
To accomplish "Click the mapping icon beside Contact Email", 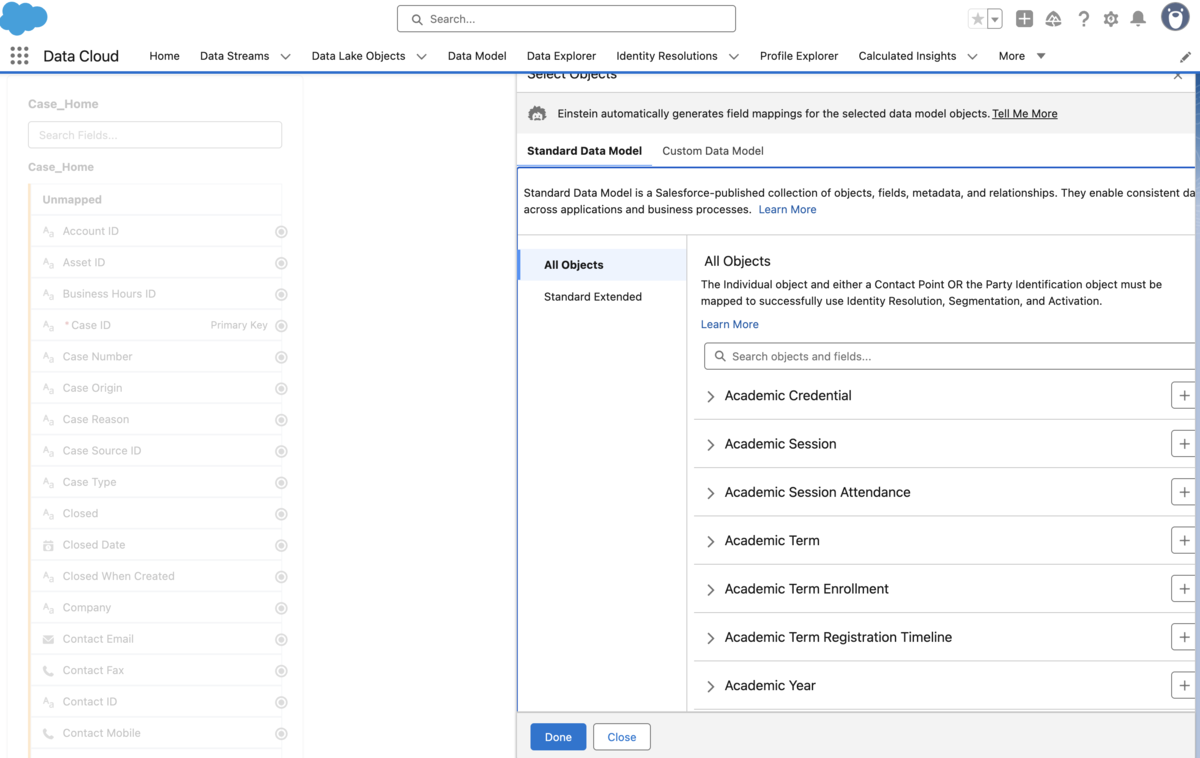I will click(281, 640).
